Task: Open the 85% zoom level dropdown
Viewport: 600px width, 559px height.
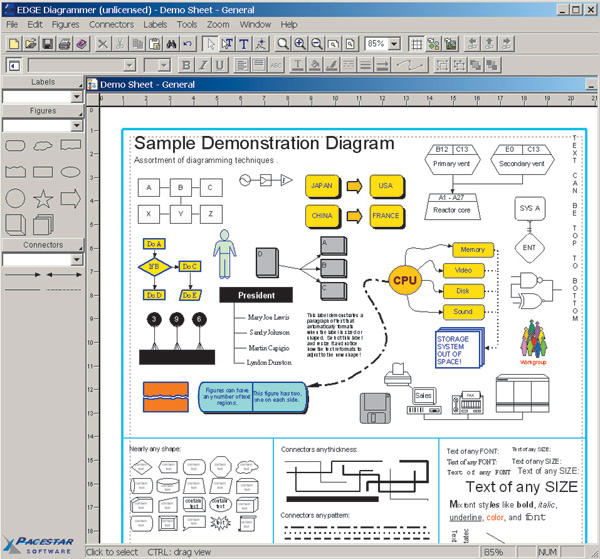Action: tap(395, 44)
